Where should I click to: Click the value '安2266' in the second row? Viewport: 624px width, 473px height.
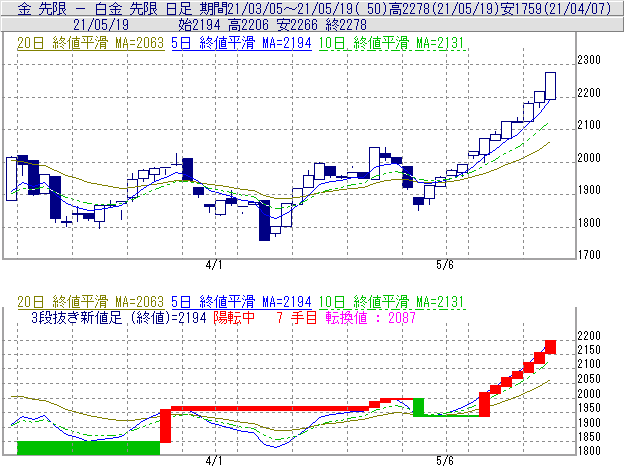[297, 25]
